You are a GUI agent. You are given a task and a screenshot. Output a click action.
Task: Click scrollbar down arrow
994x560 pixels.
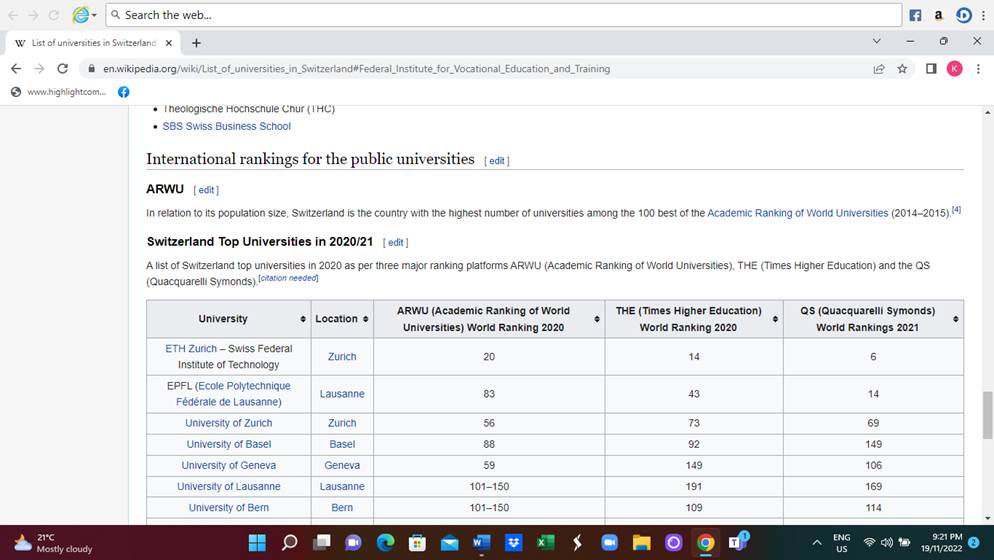click(987, 518)
